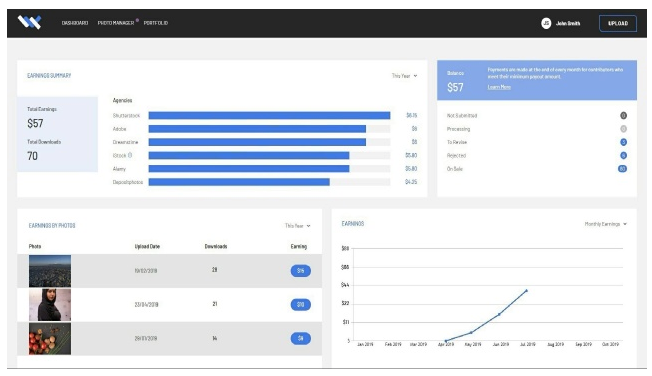Image resolution: width=652 pixels, height=376 pixels.
Task: Open the Photo Manager menu item
Action: coord(116,23)
